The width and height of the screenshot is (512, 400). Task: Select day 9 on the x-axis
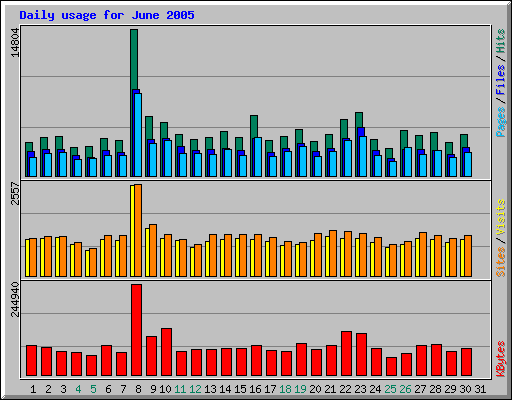pos(153,389)
